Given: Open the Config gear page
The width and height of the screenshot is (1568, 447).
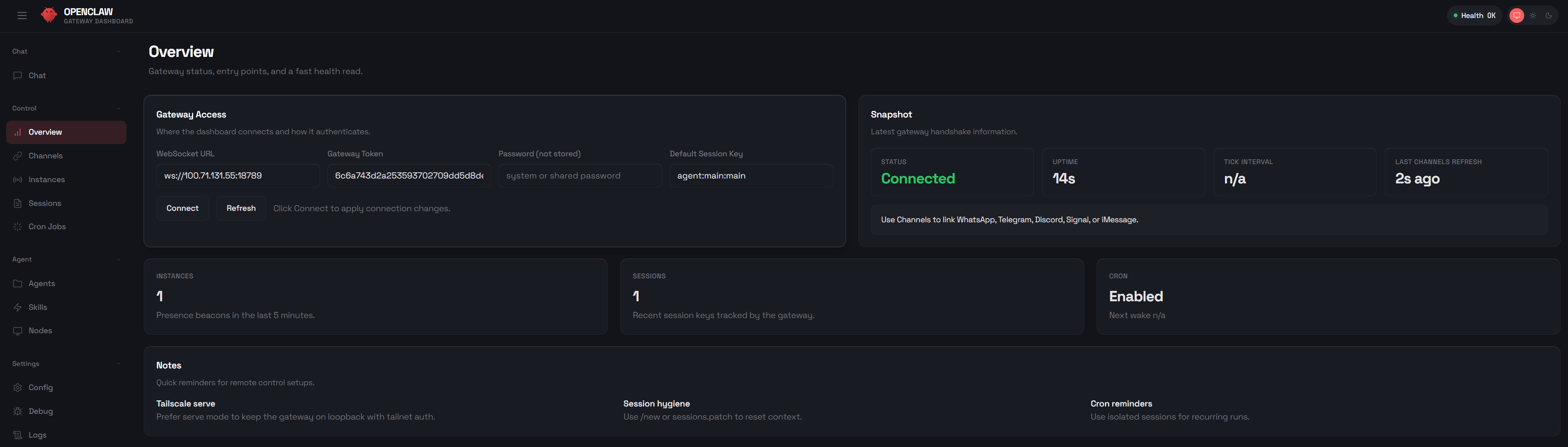Looking at the screenshot, I should pos(18,388).
